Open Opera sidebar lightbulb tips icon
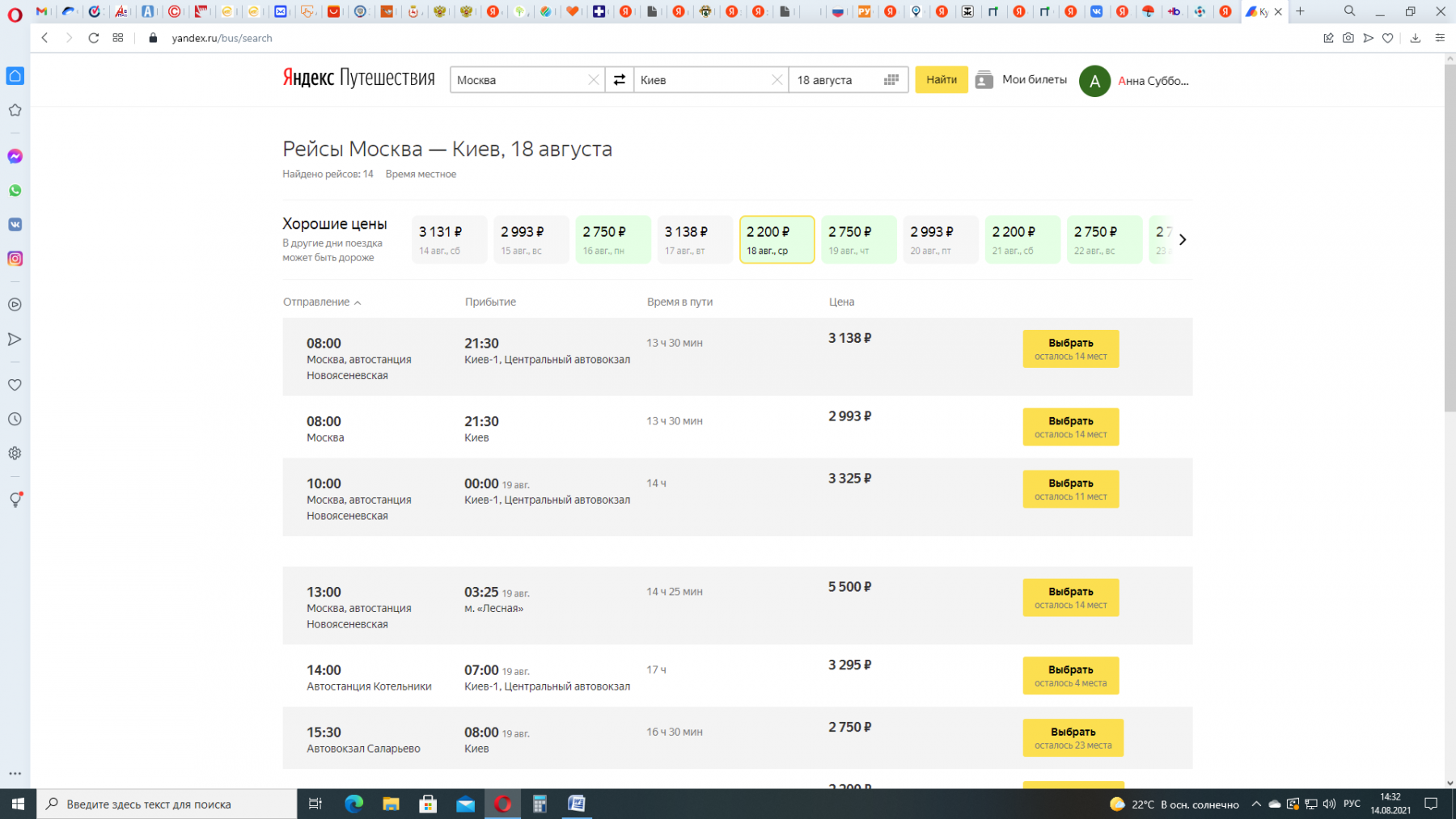The width and height of the screenshot is (1456, 819). pos(15,500)
